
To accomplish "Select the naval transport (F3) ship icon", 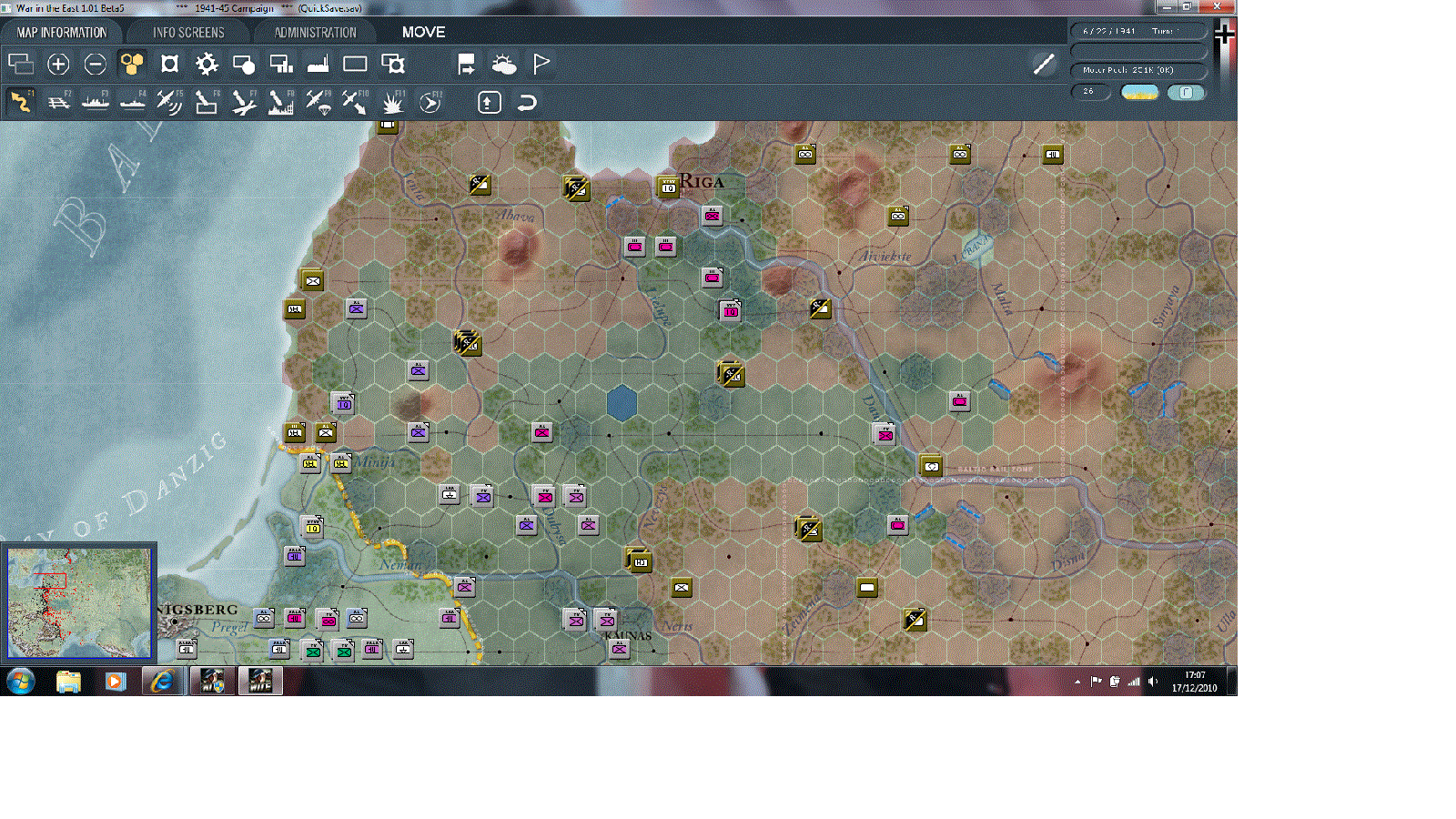I will tap(96, 102).
